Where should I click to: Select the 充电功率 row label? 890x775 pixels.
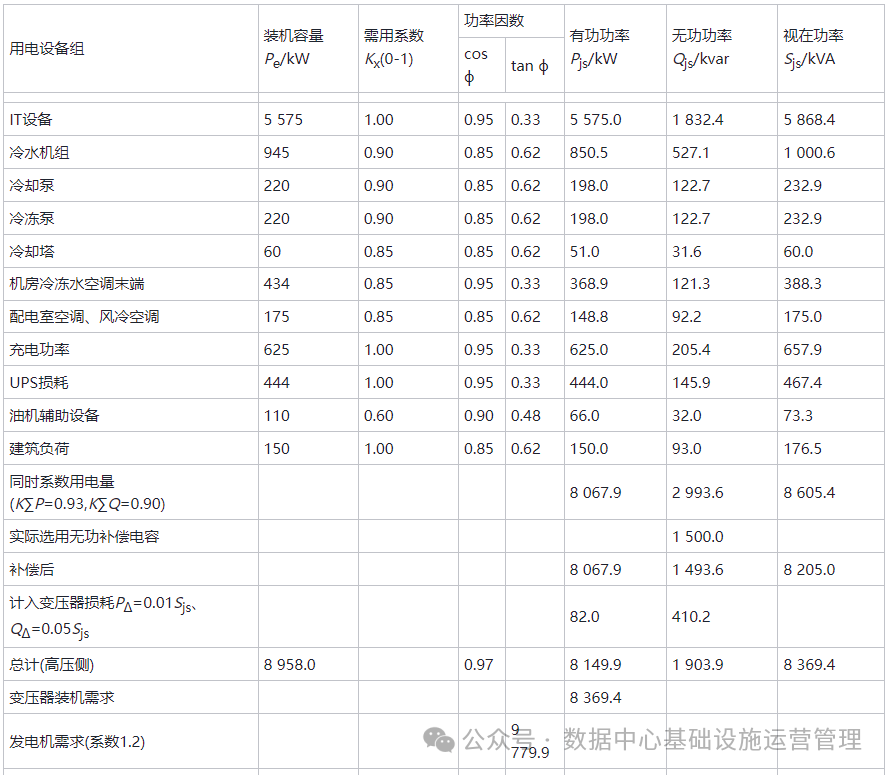[x=39, y=350]
